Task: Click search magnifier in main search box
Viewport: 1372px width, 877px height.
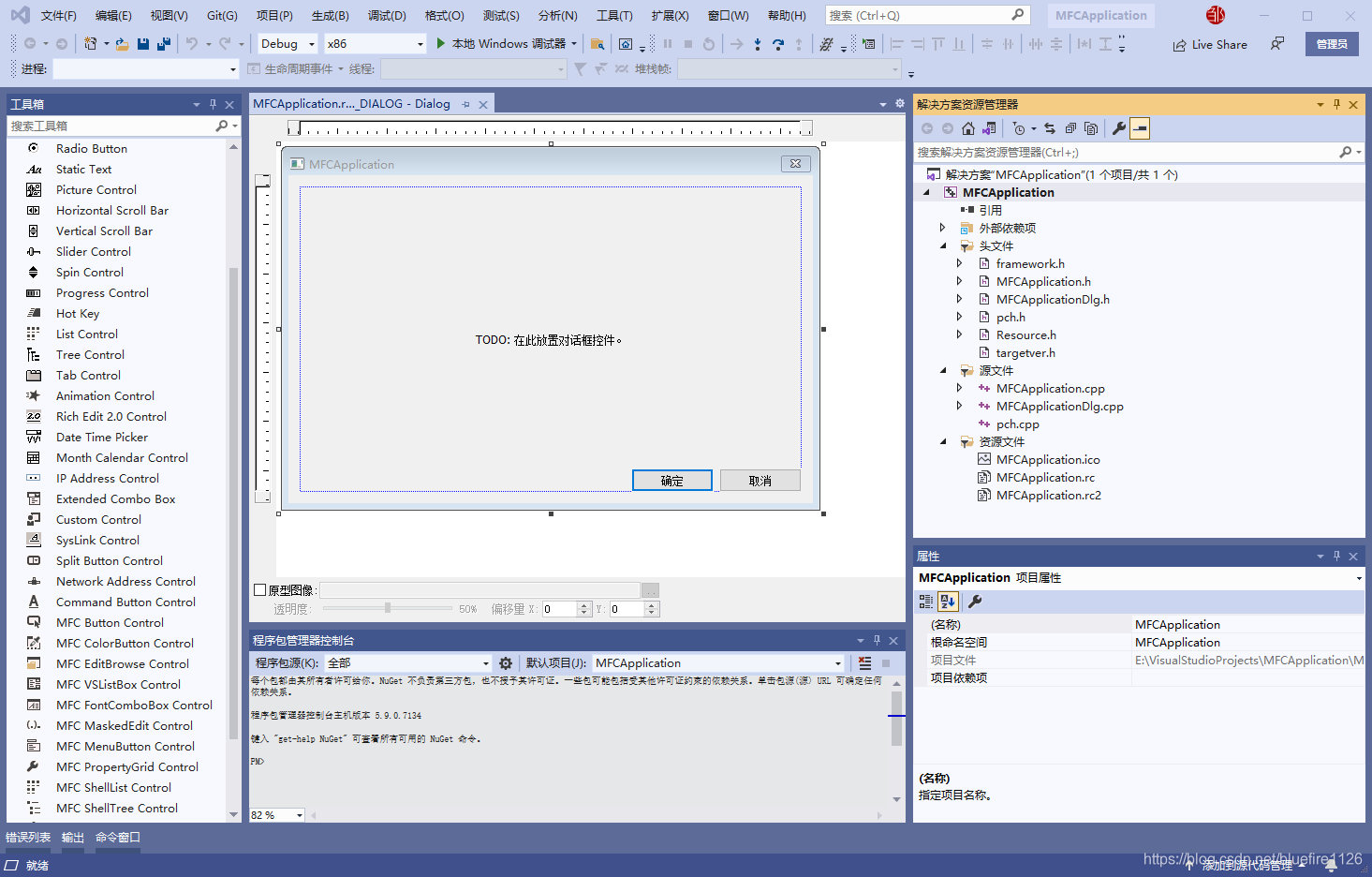Action: pos(1018,15)
